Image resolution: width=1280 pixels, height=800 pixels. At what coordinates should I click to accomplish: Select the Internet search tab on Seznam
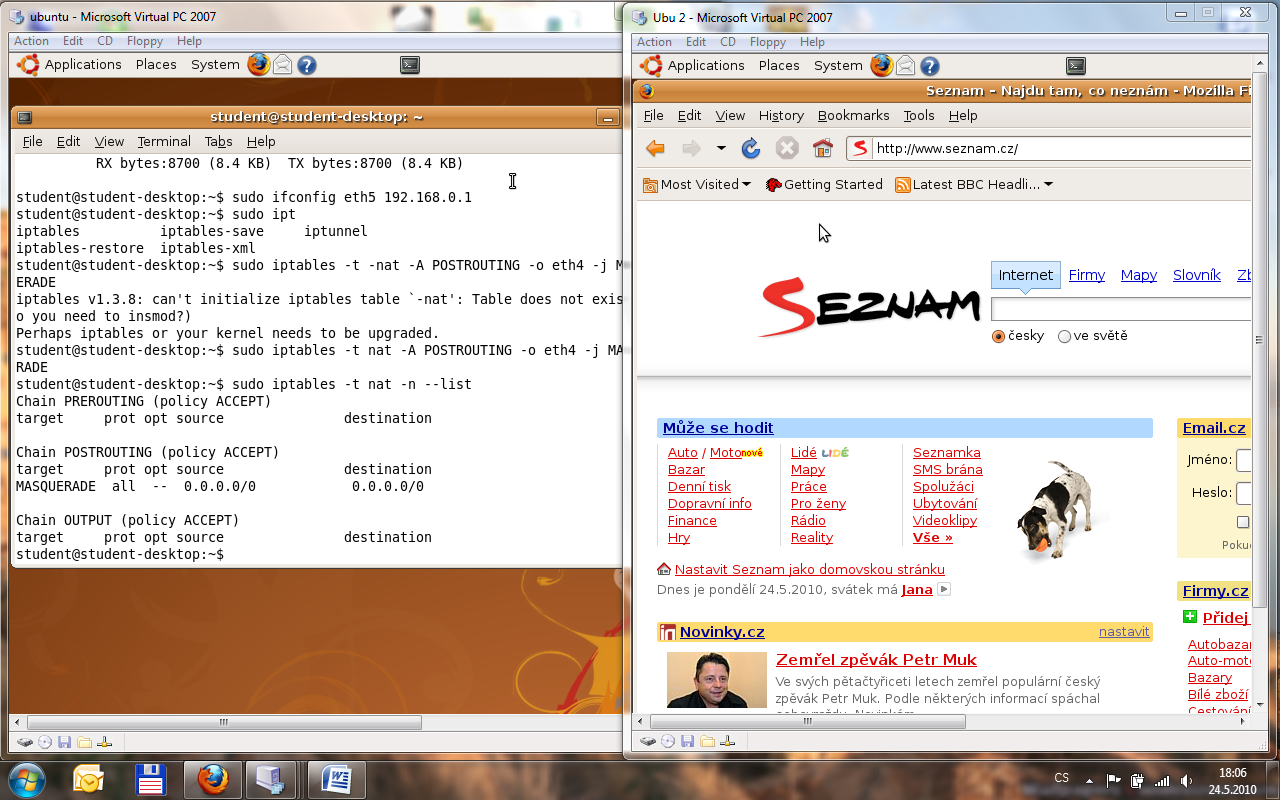pyautogui.click(x=1025, y=276)
